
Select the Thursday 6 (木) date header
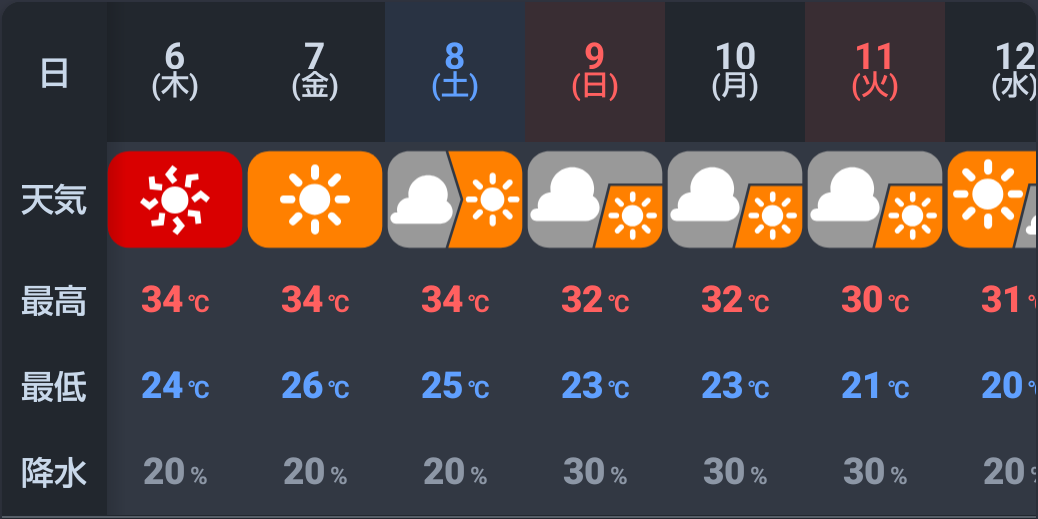coord(175,71)
